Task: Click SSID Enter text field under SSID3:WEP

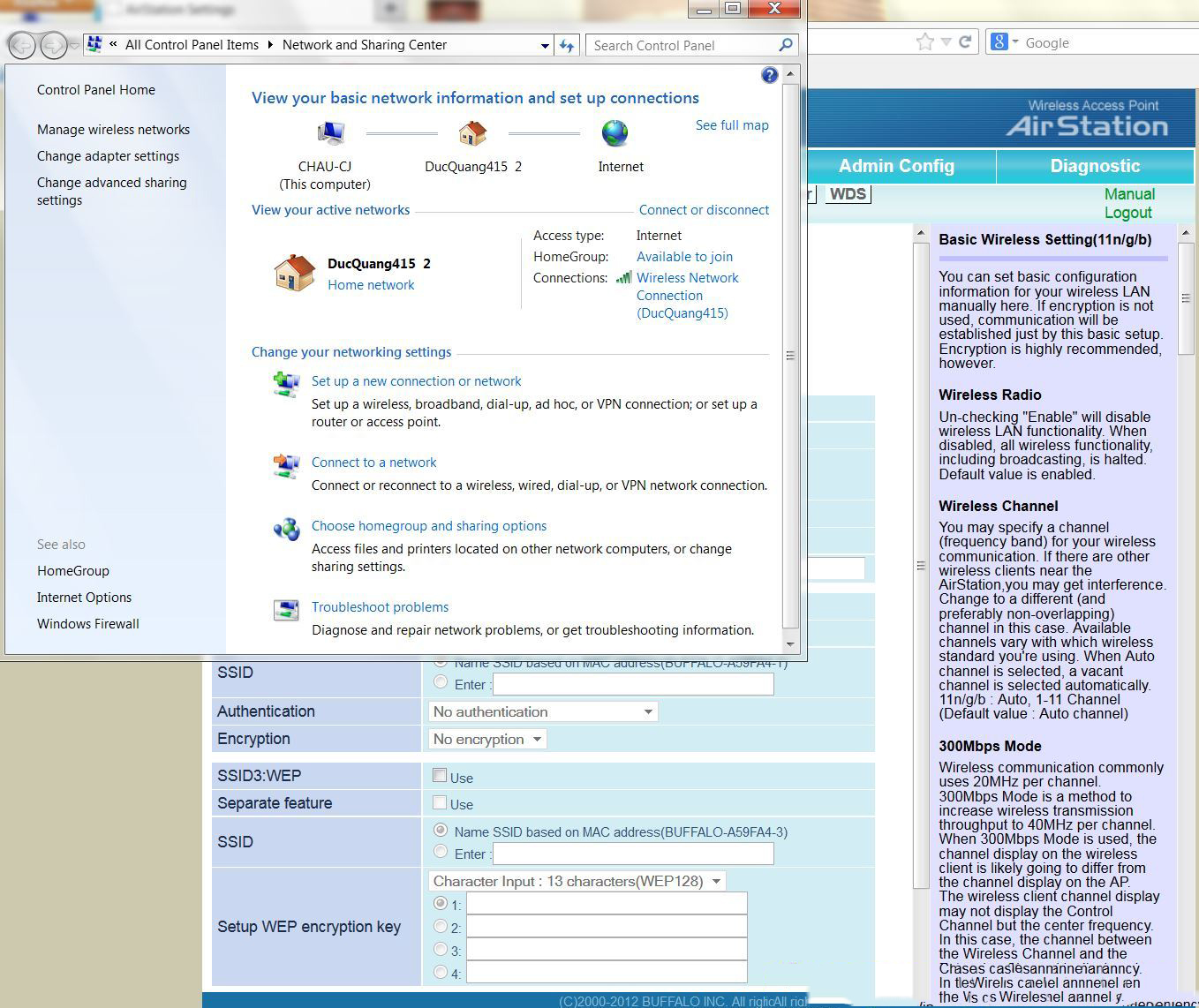Action: [633, 854]
